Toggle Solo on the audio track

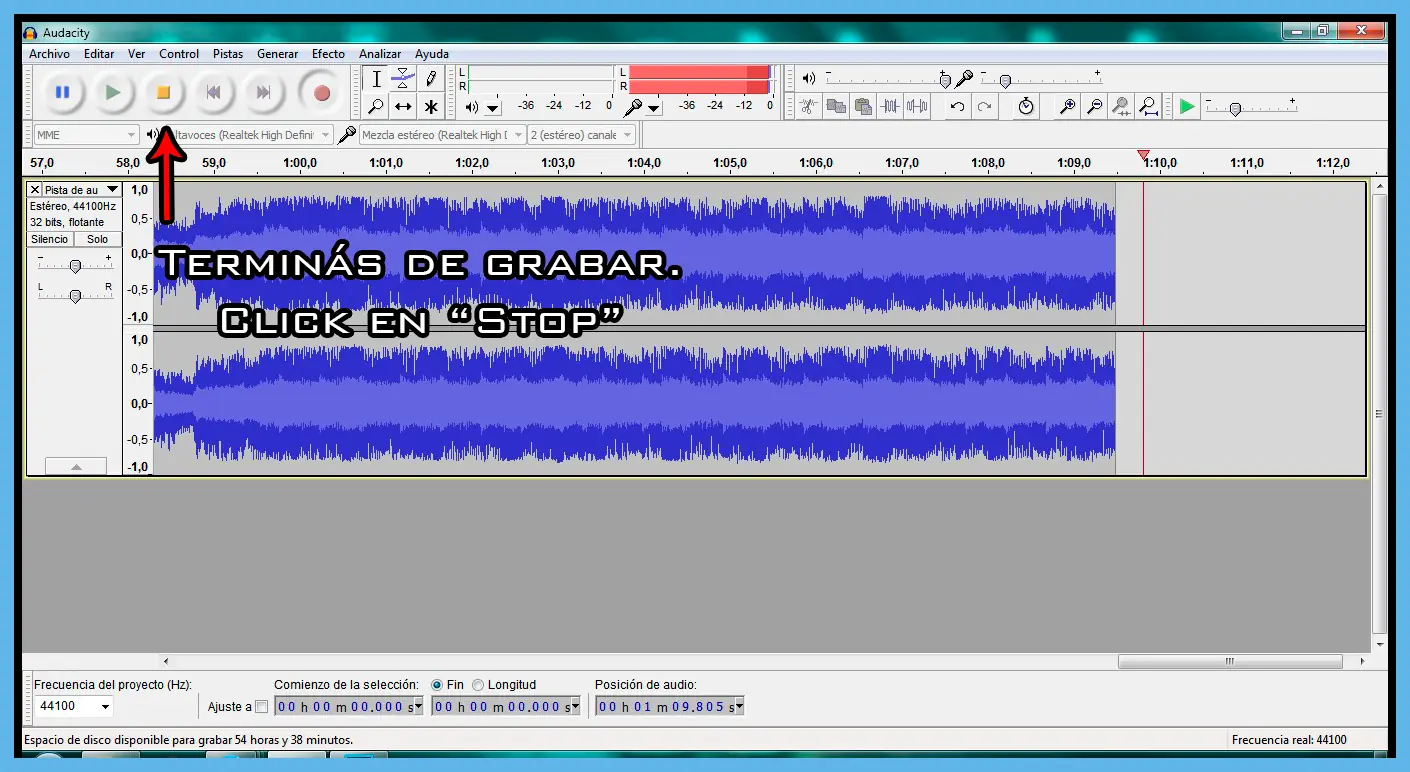click(97, 240)
